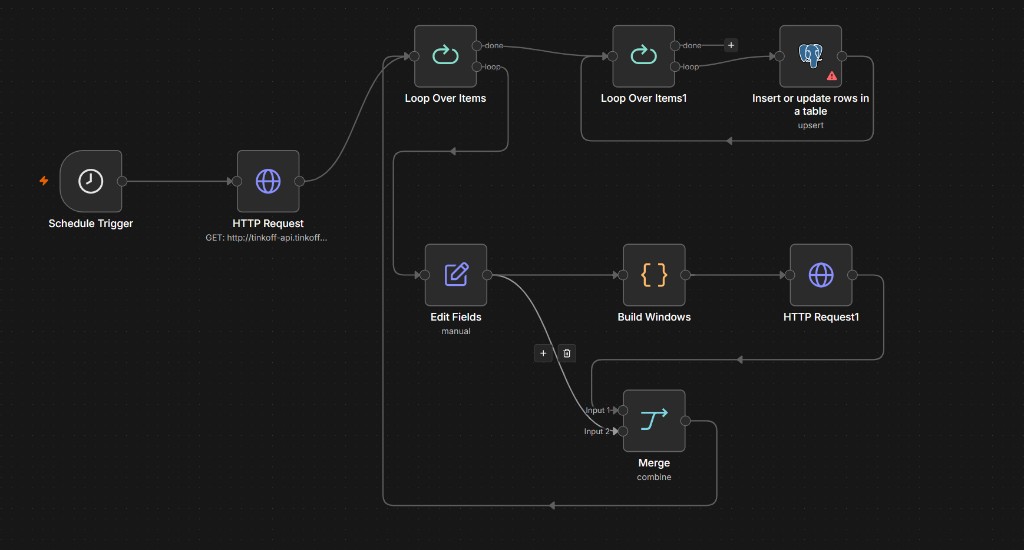The image size is (1024, 550).
Task: Open the Build Windows code node
Action: [654, 275]
